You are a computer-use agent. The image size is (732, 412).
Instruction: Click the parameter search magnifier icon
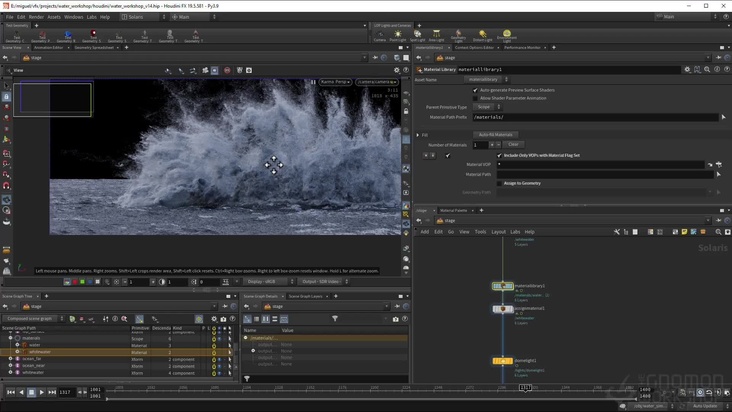pos(707,69)
